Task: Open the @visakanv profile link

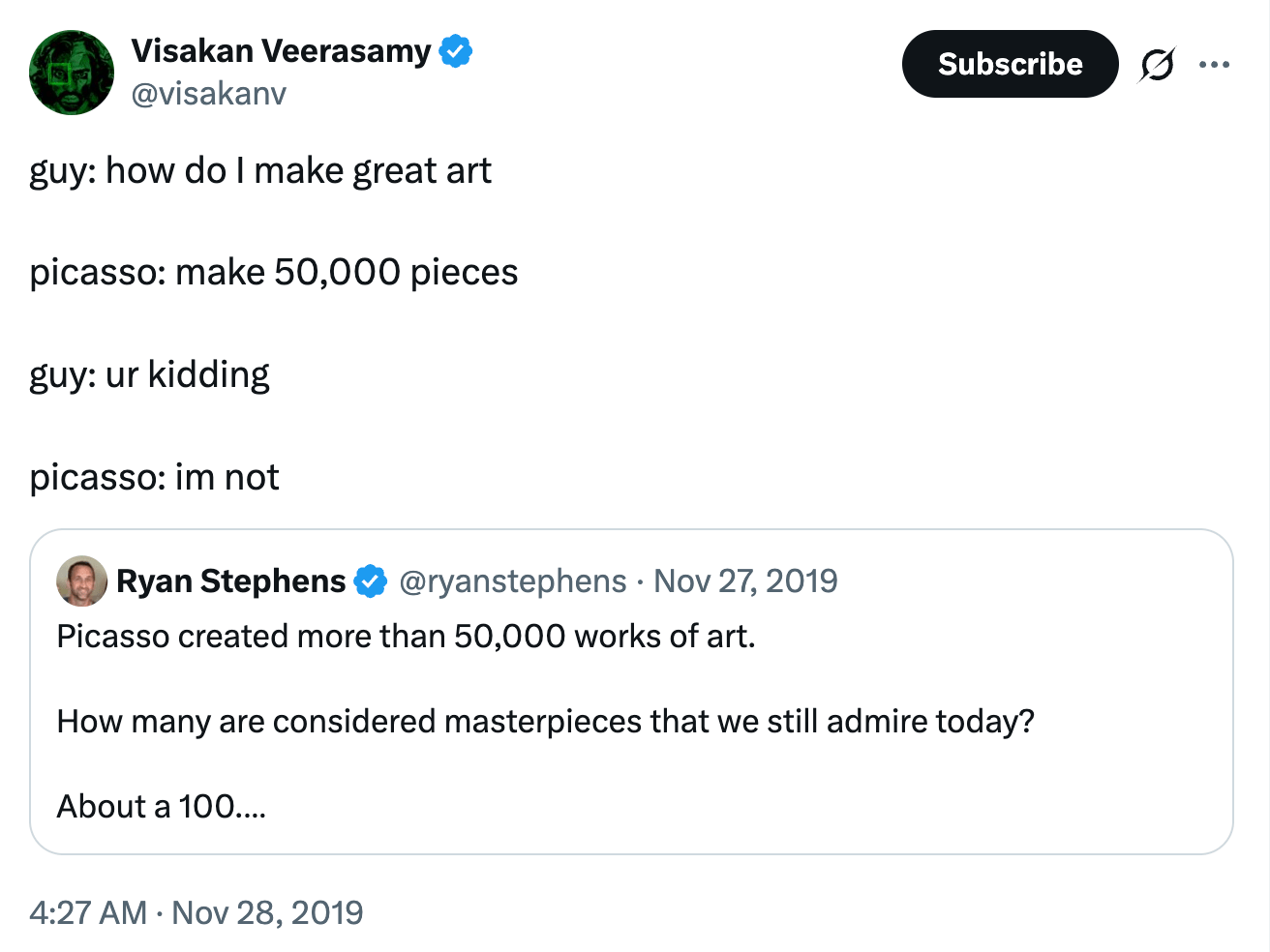Action: pos(209,94)
